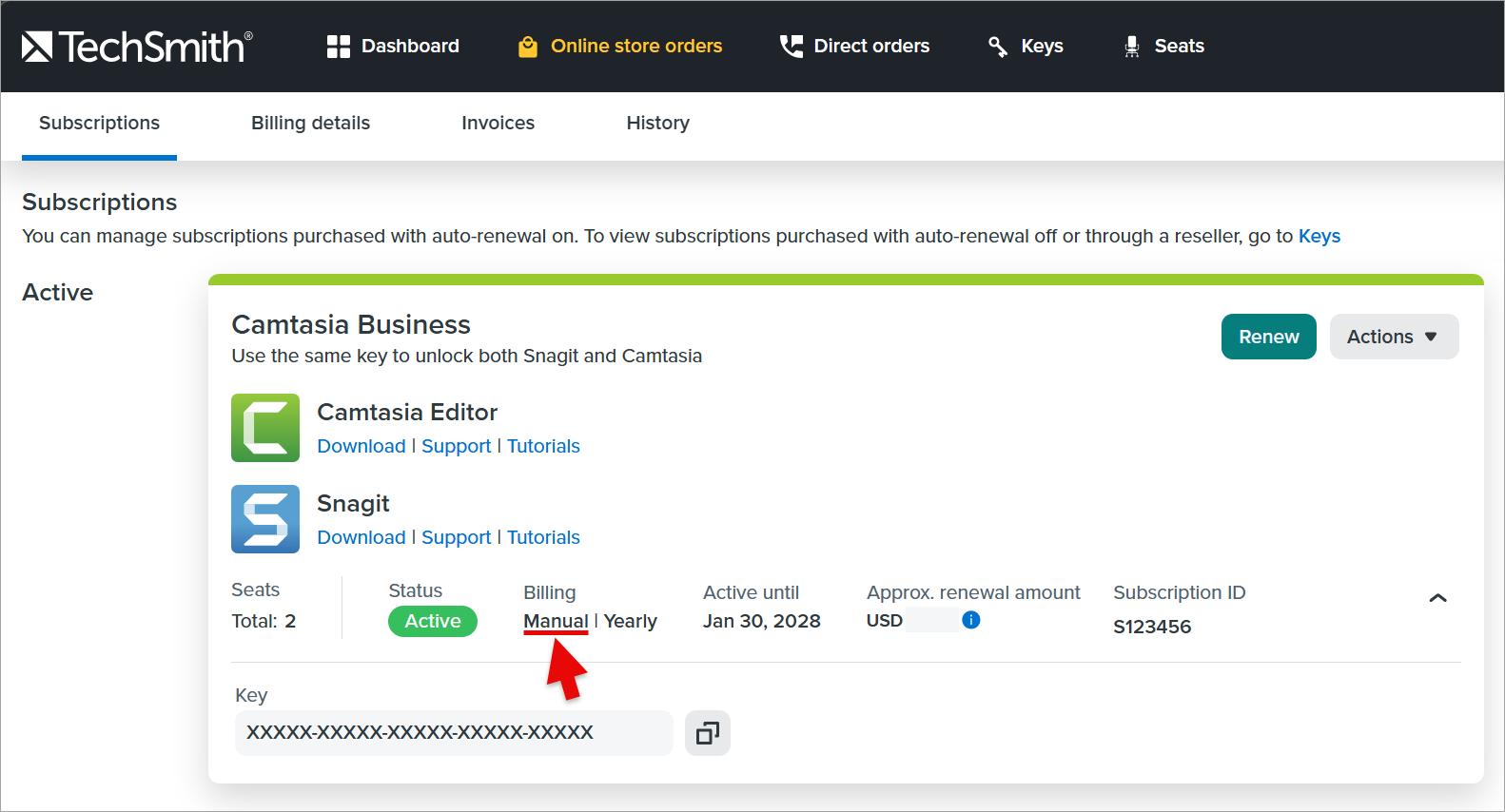Screen dimensions: 1505x812
Task: Select the subscription key field
Action: 454,733
